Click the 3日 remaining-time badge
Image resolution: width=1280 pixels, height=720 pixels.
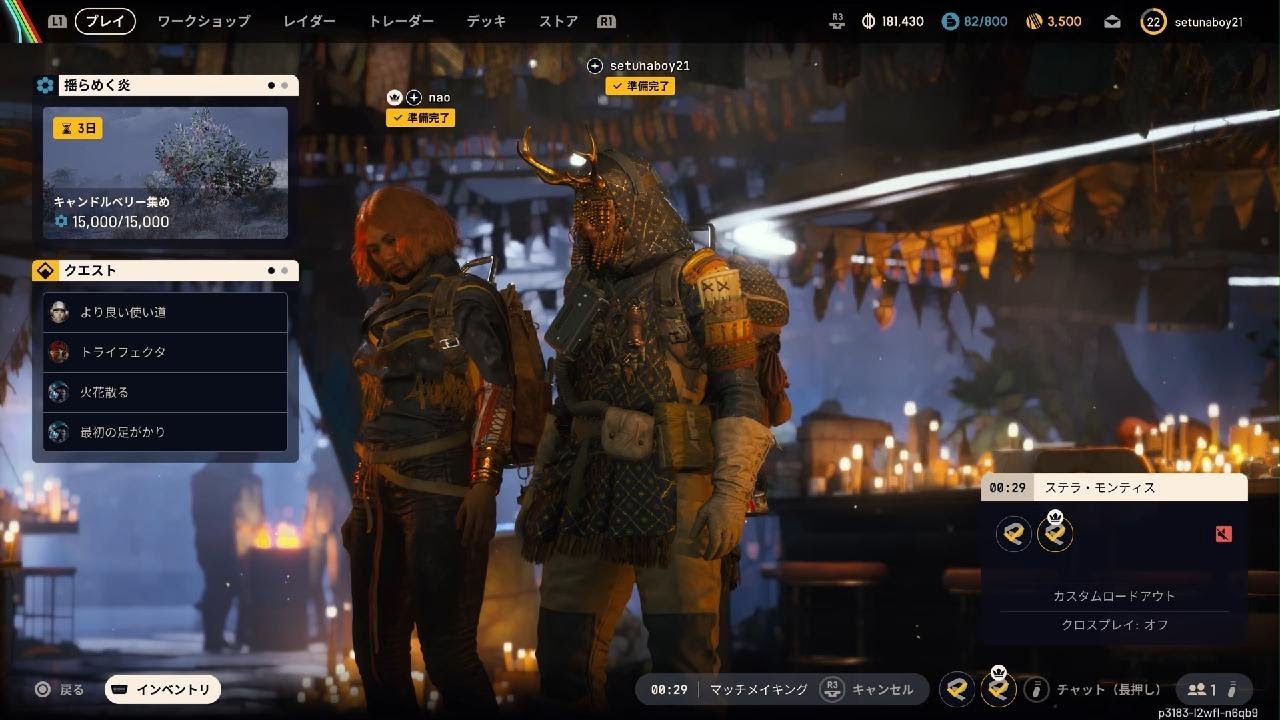pyautogui.click(x=78, y=128)
